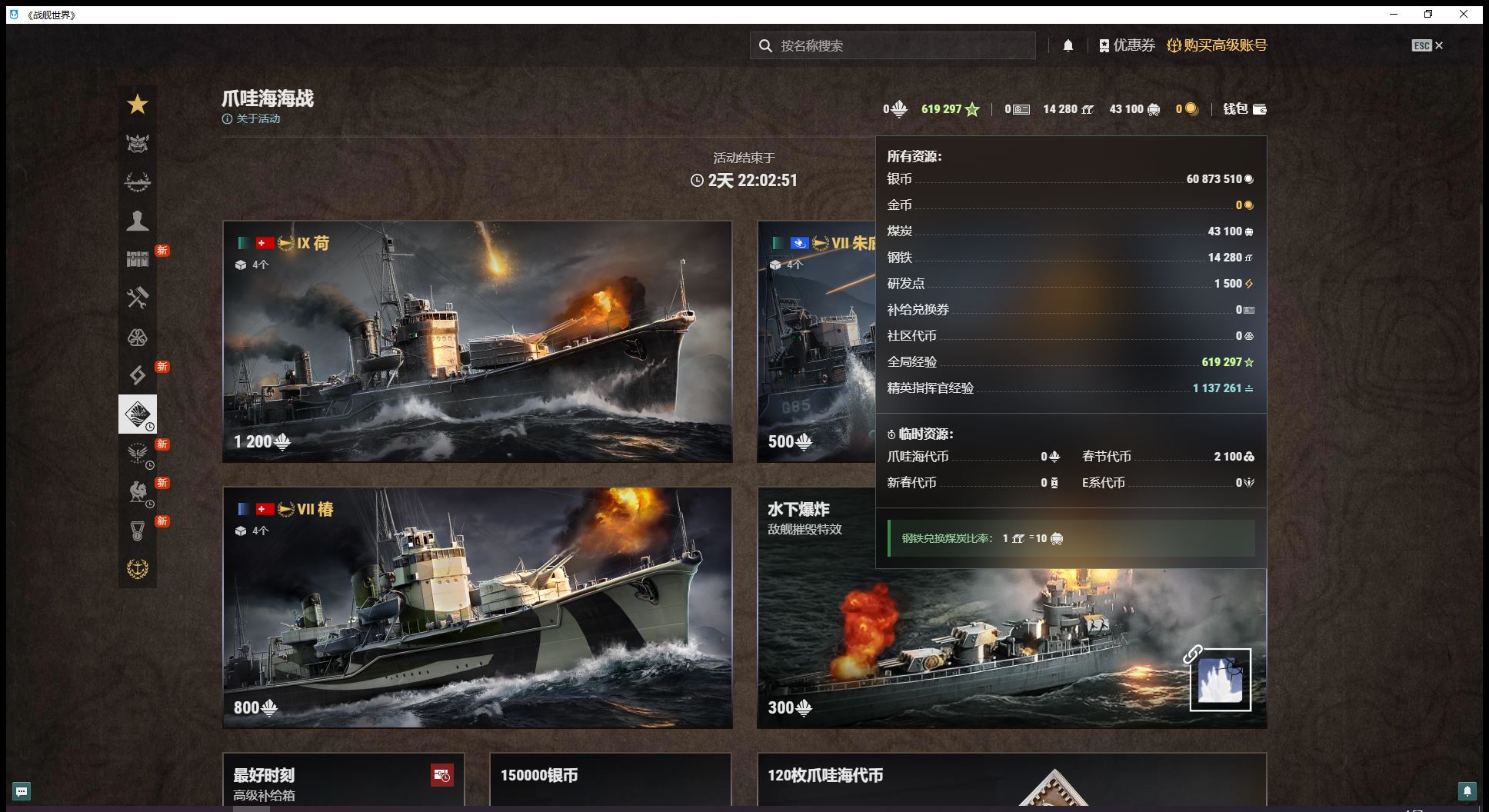This screenshot has width=1489, height=812.
Task: Open the VII 椿 ship bundle card
Action: [478, 607]
